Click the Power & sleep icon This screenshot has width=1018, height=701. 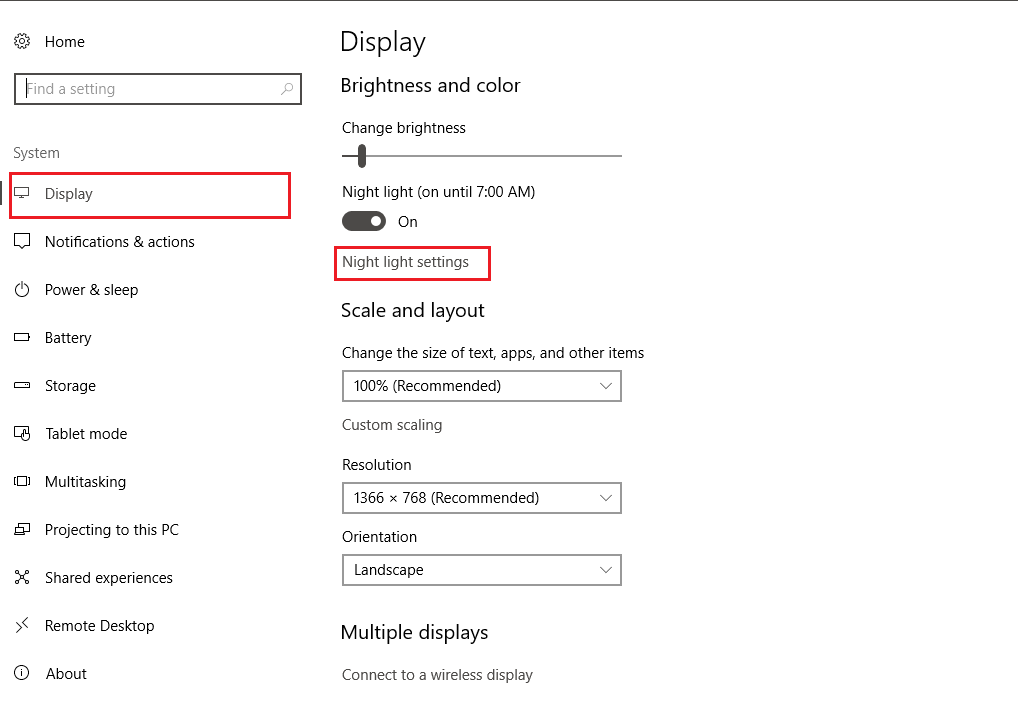click(x=22, y=290)
